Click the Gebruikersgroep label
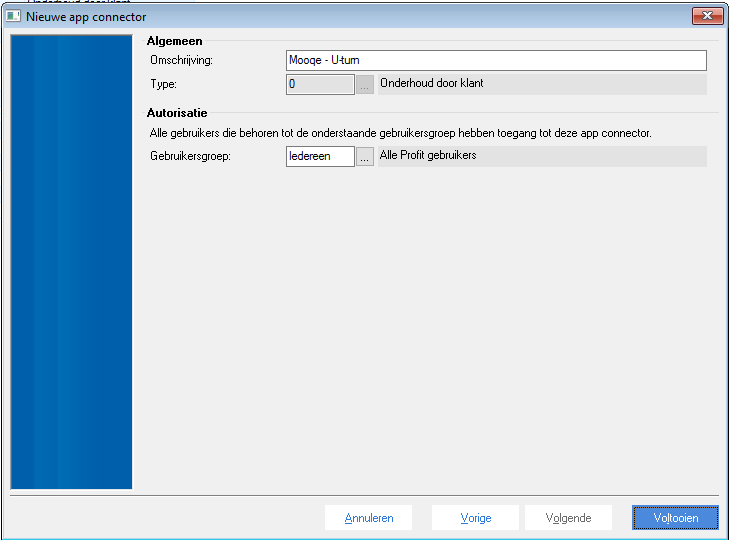The width and height of the screenshot is (731, 540). (187, 156)
